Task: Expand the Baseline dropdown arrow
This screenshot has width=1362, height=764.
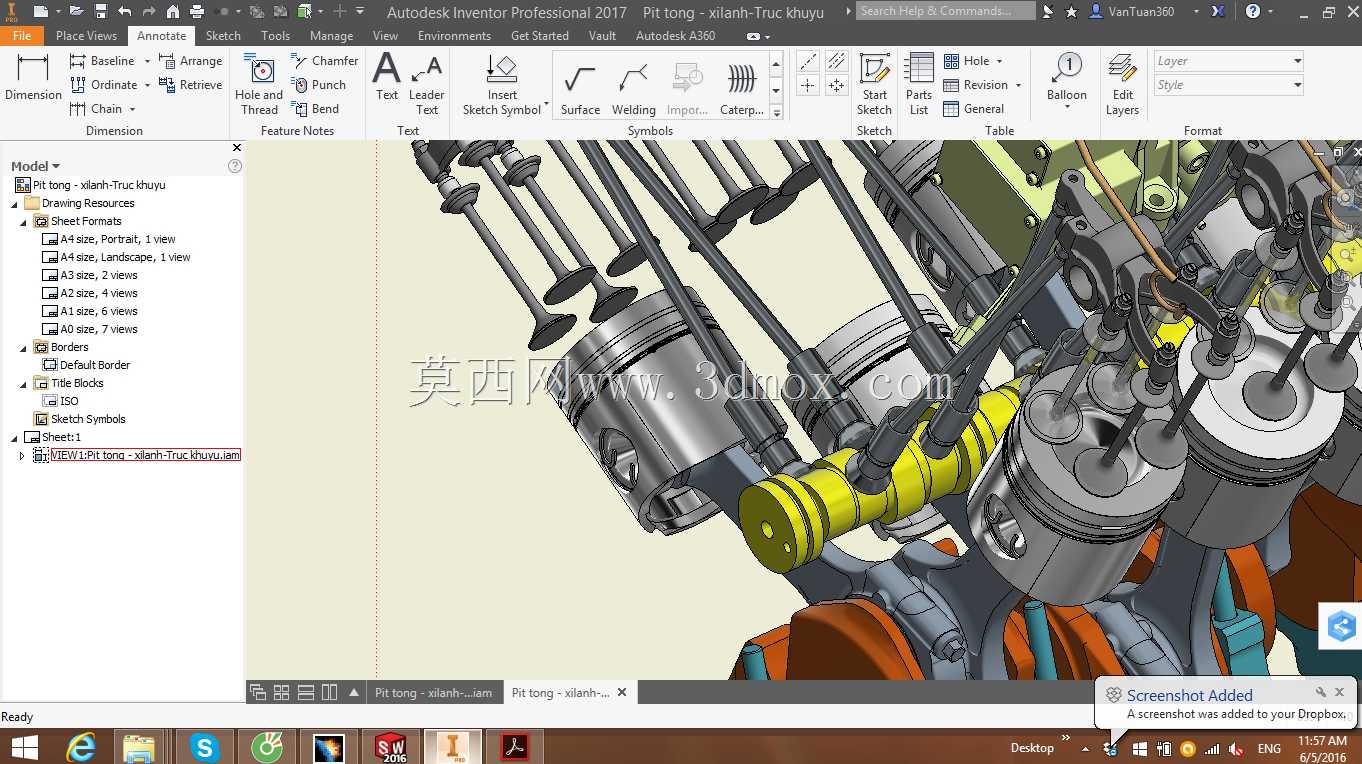Action: (x=147, y=61)
